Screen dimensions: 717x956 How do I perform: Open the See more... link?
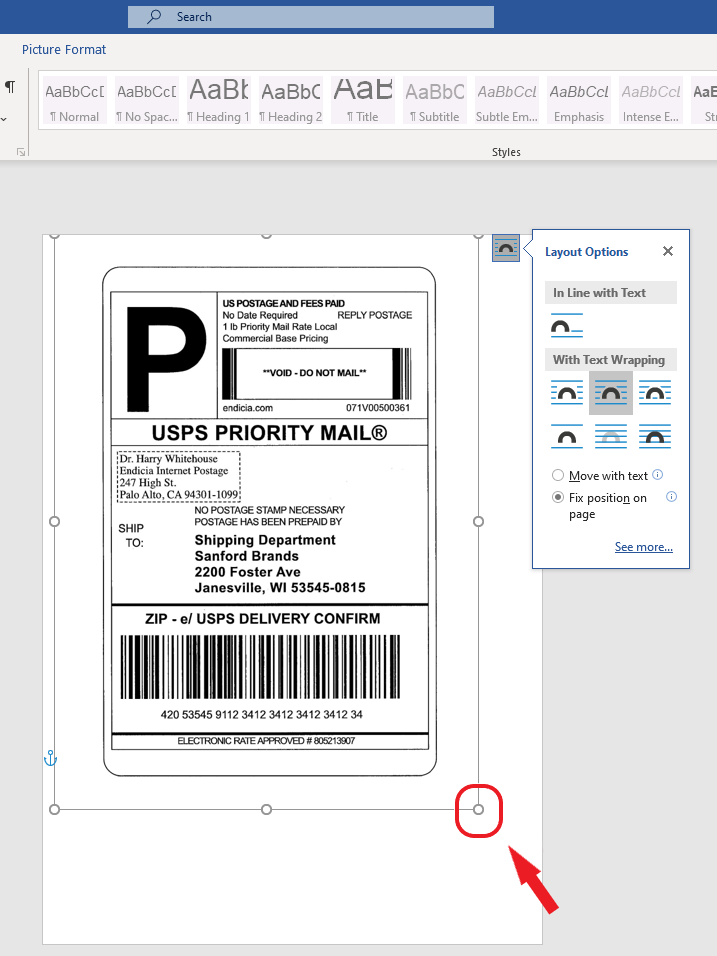pos(643,547)
